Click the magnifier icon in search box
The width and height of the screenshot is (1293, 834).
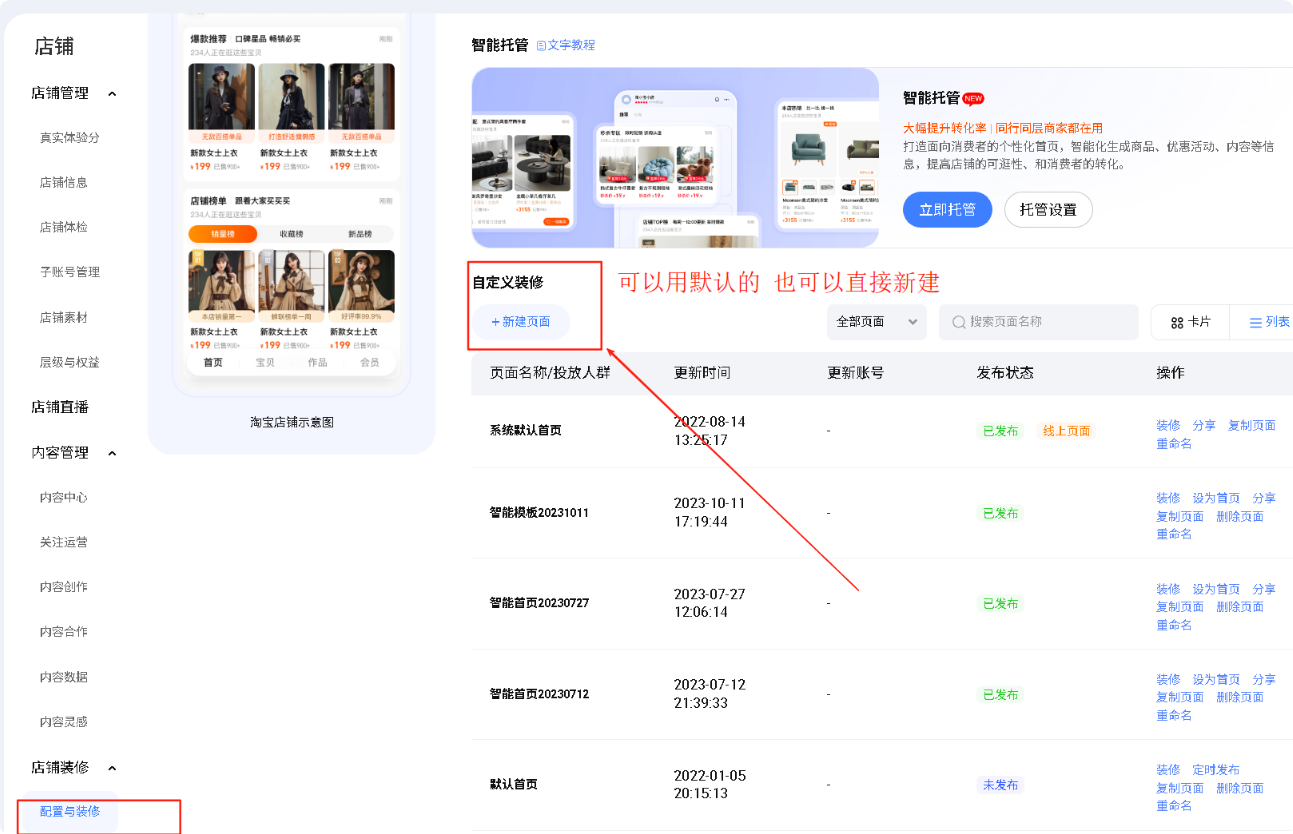point(959,322)
